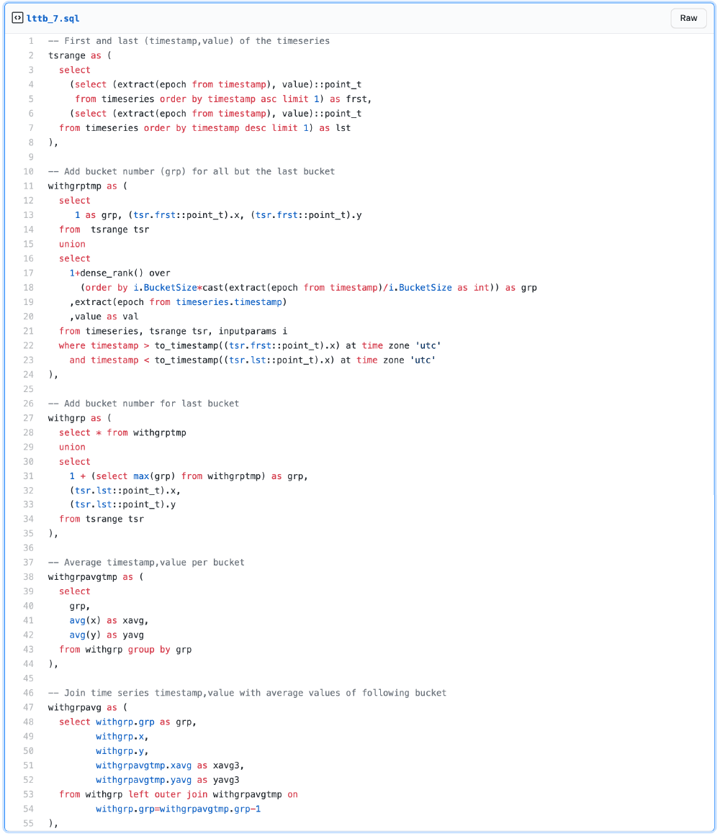Image resolution: width=720 pixels, height=836 pixels.
Task: Click '1+dense_rank() over' text
Action: 120,273
